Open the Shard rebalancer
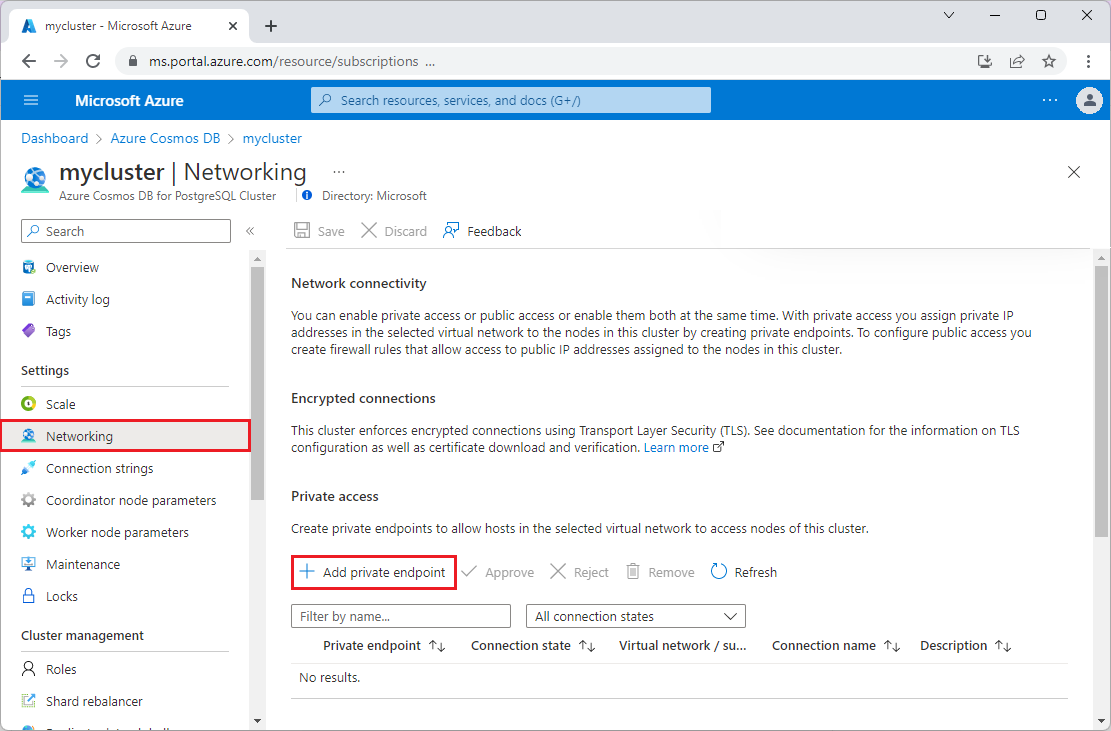Image resolution: width=1111 pixels, height=731 pixels. click(93, 701)
